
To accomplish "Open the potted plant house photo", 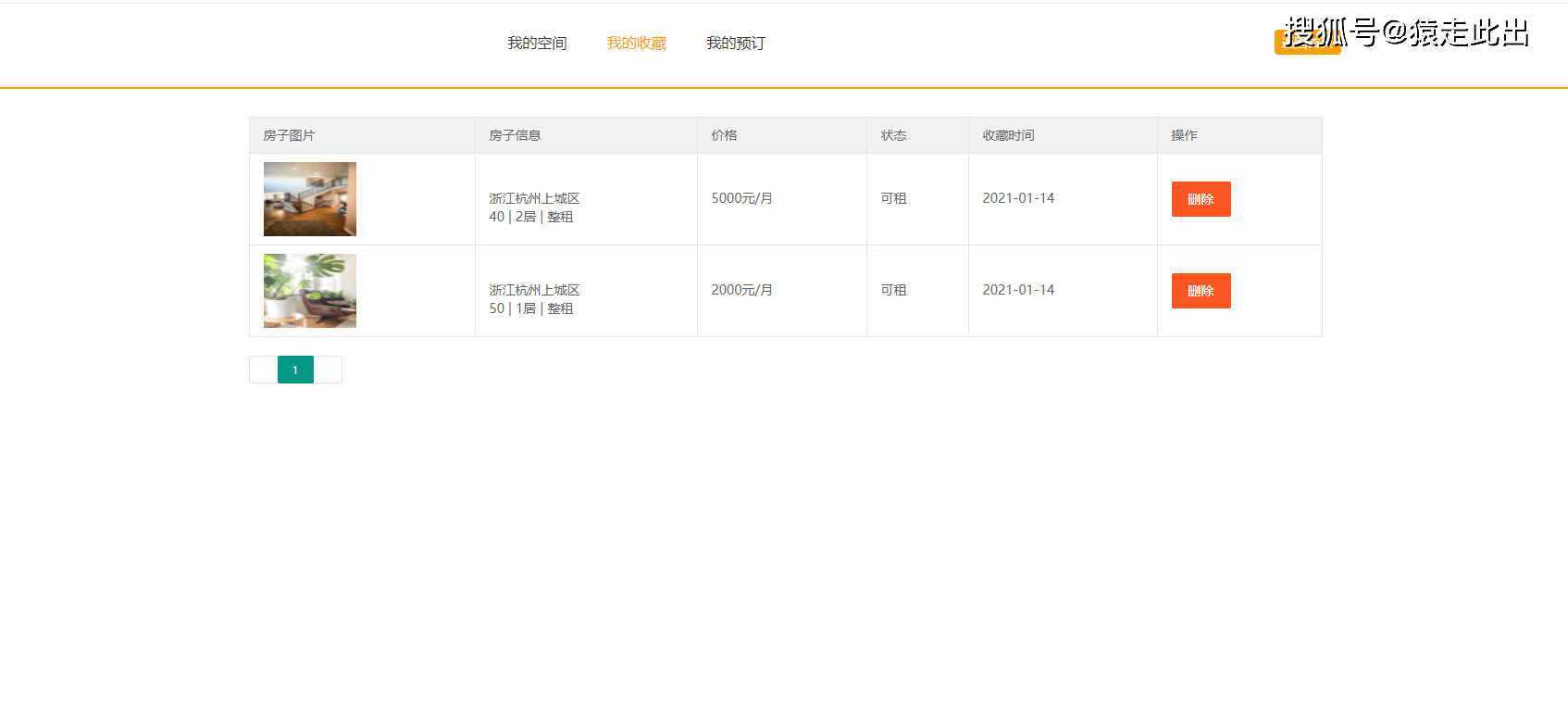I will coord(310,291).
